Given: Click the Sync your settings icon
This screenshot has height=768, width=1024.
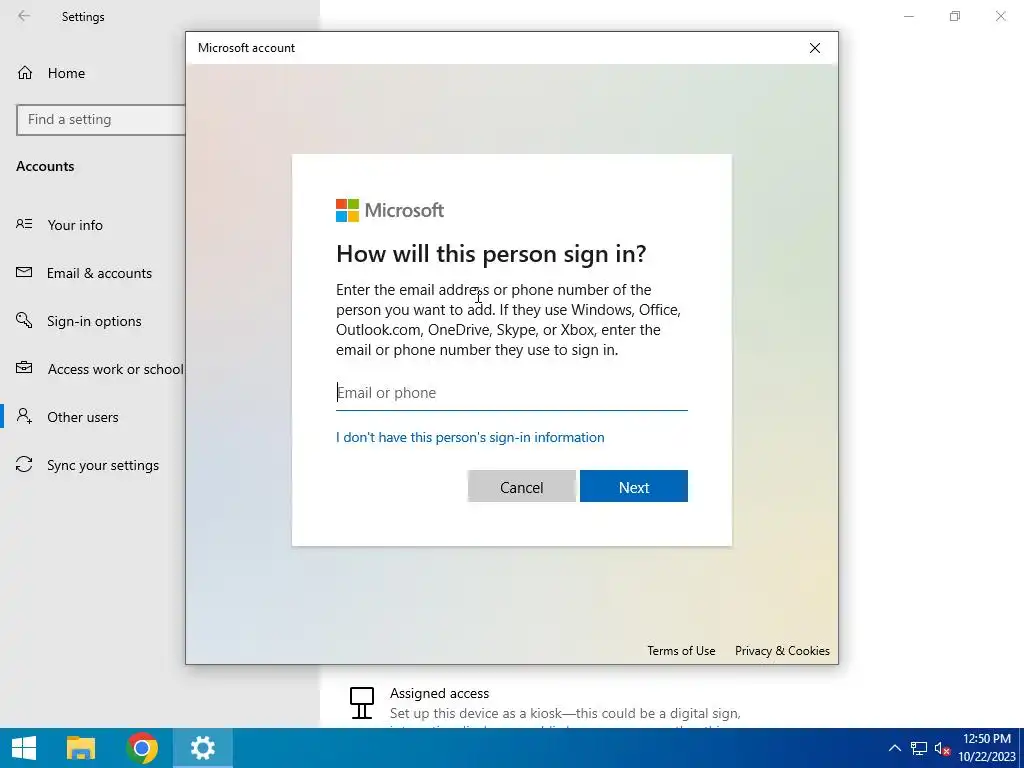Looking at the screenshot, I should coord(24,464).
